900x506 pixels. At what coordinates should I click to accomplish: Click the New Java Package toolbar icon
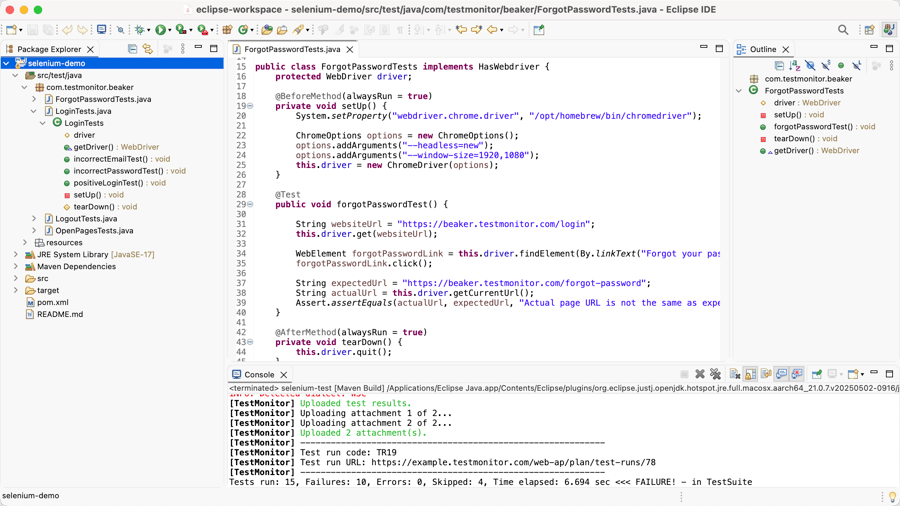pos(227,30)
